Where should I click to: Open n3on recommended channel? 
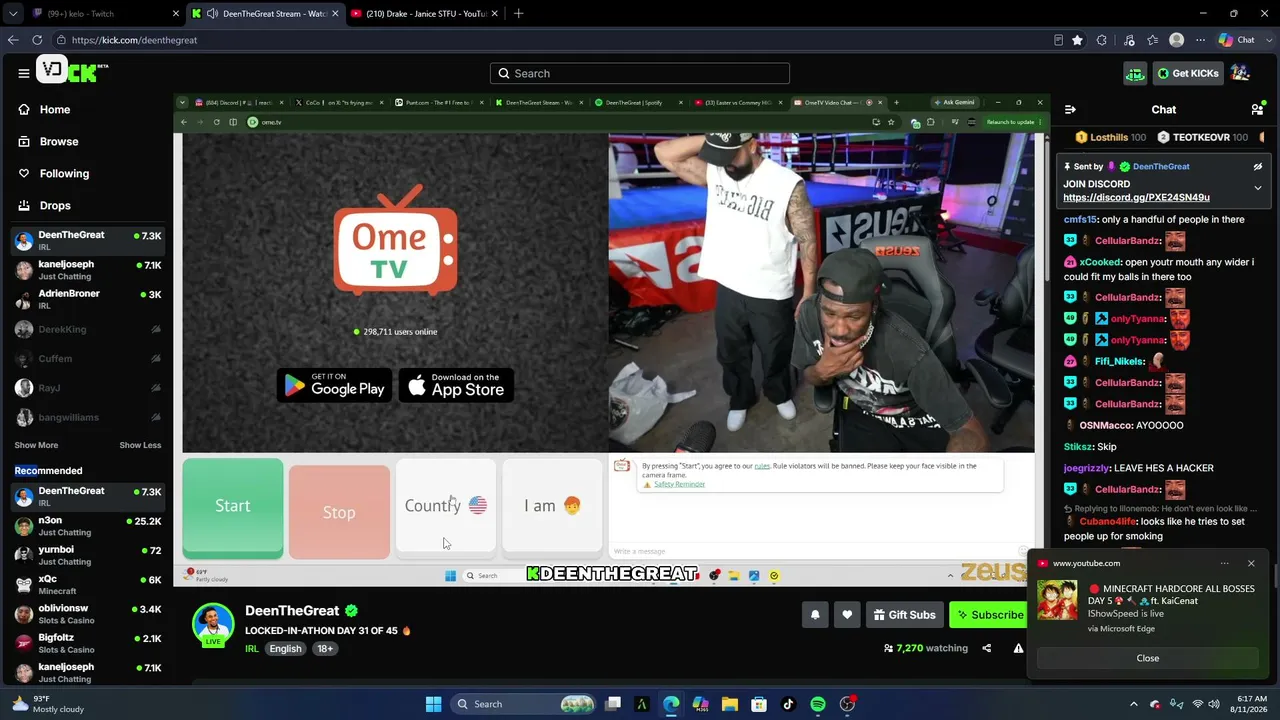[88, 526]
